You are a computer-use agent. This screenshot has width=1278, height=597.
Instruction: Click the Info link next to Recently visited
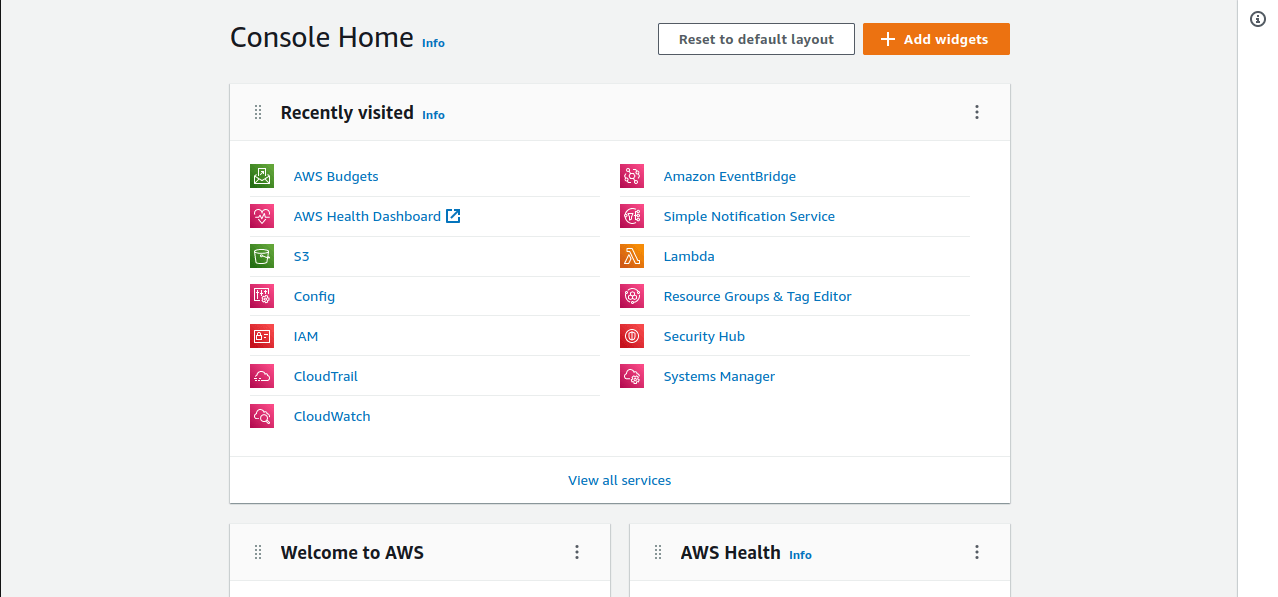coord(433,115)
